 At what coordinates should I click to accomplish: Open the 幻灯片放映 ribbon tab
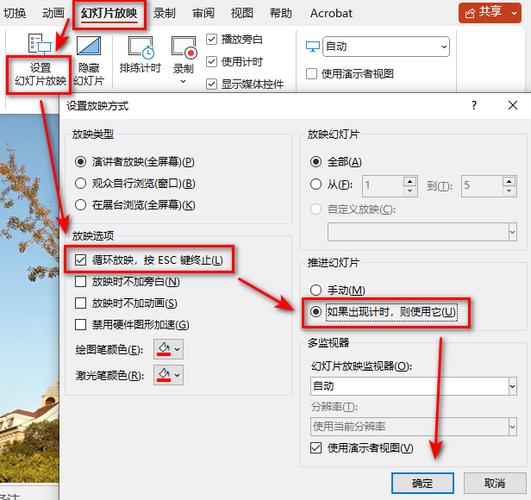[x=109, y=13]
